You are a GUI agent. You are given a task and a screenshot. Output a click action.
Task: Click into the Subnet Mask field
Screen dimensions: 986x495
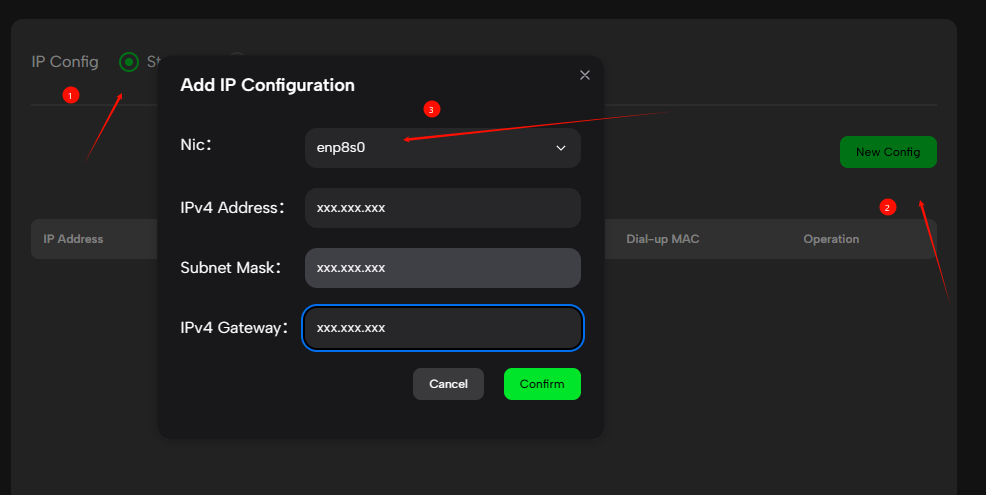click(442, 268)
